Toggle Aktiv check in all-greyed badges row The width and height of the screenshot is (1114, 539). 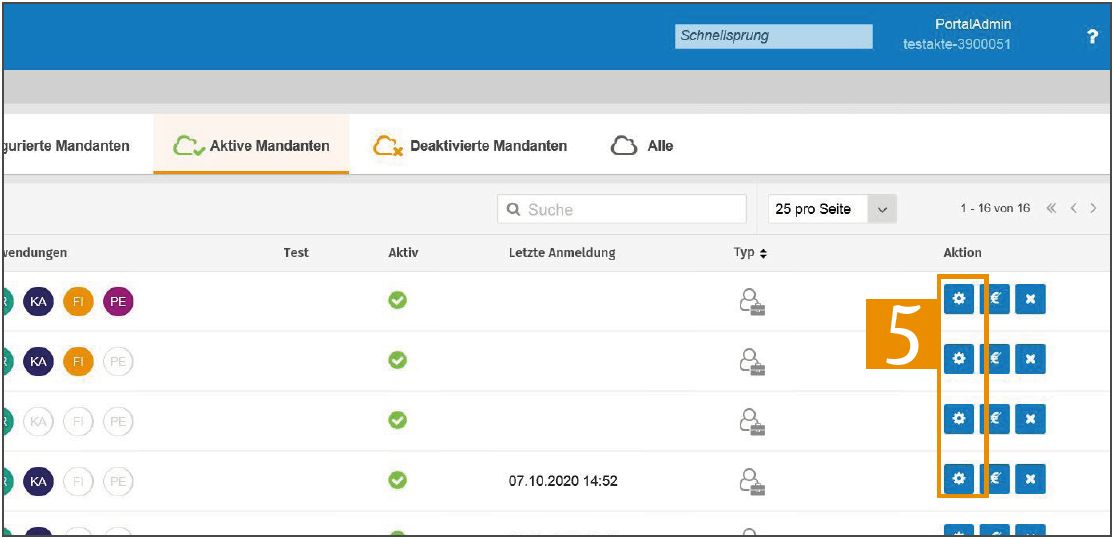pyautogui.click(x=398, y=420)
